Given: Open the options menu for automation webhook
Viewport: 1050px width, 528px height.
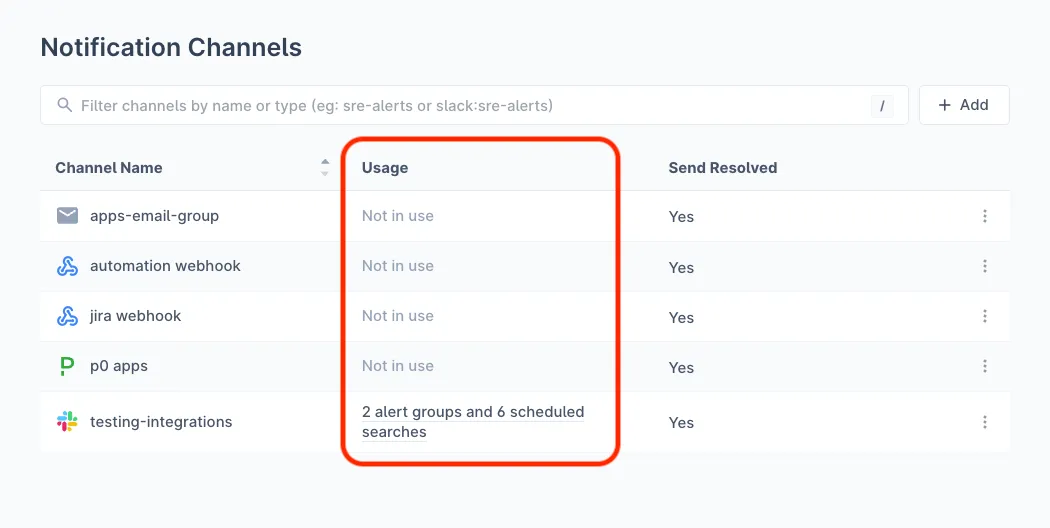Looking at the screenshot, I should pyautogui.click(x=985, y=266).
